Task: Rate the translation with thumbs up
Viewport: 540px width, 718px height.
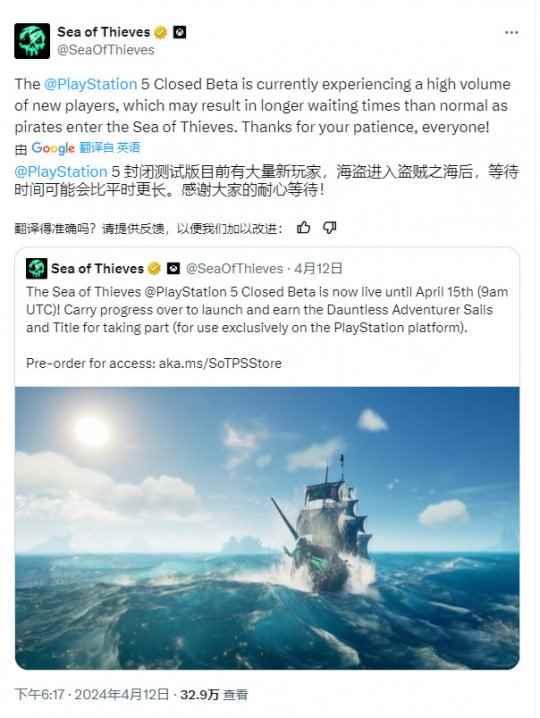Action: point(303,227)
